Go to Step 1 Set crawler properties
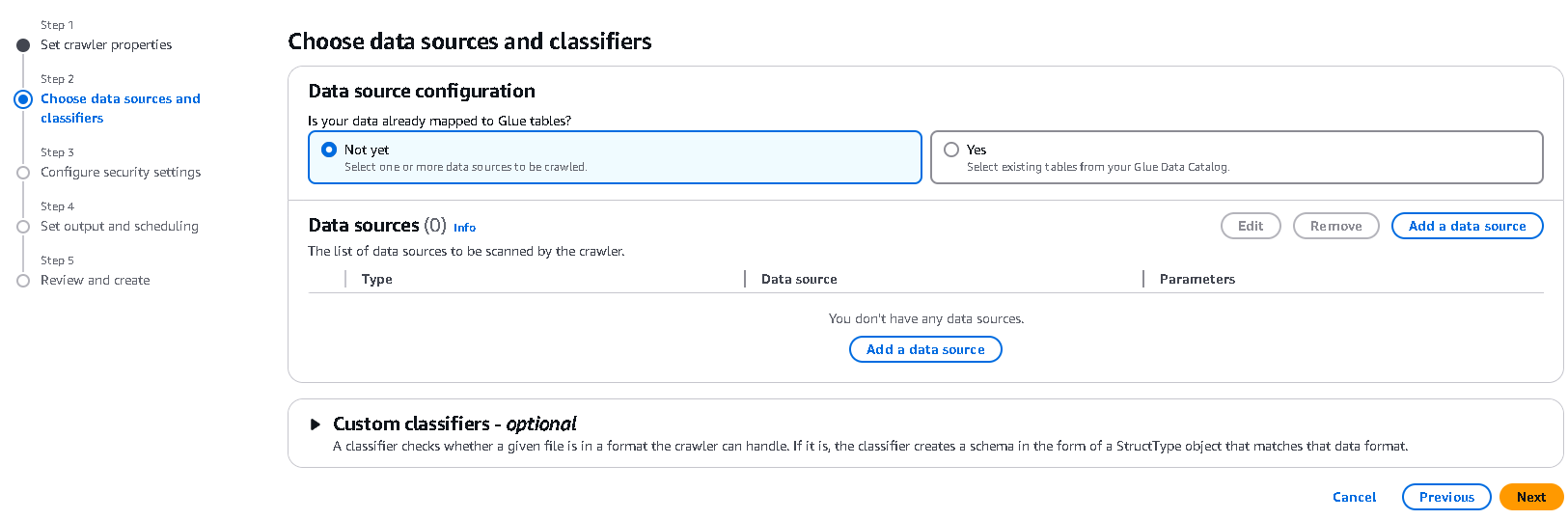This screenshot has width=1568, height=520. pos(106,44)
